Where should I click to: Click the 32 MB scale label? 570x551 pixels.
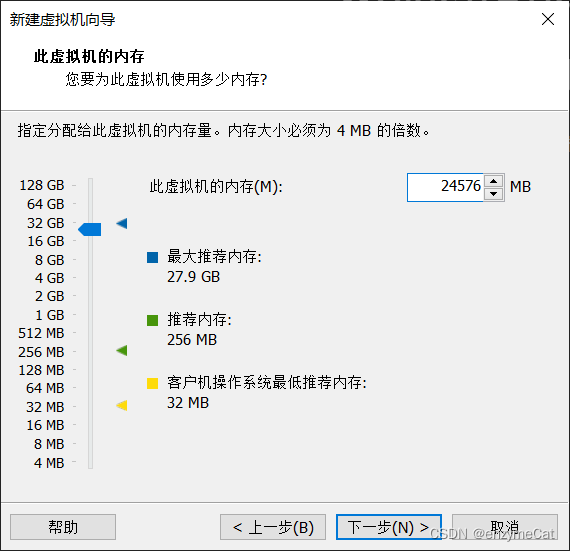click(x=45, y=407)
